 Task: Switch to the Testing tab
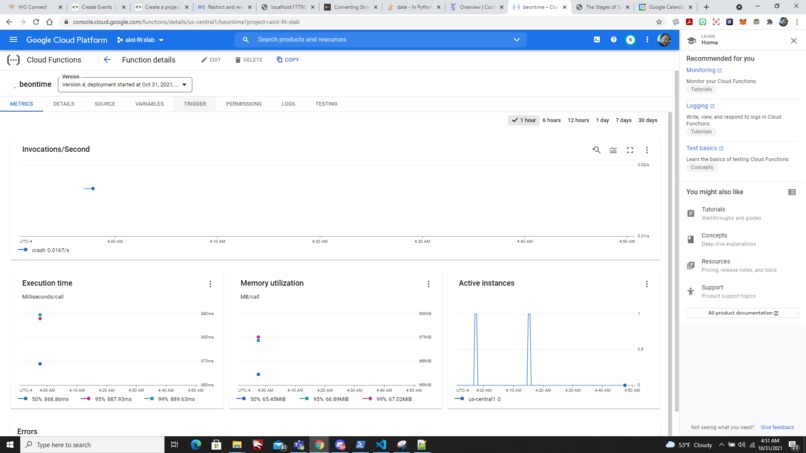(326, 104)
